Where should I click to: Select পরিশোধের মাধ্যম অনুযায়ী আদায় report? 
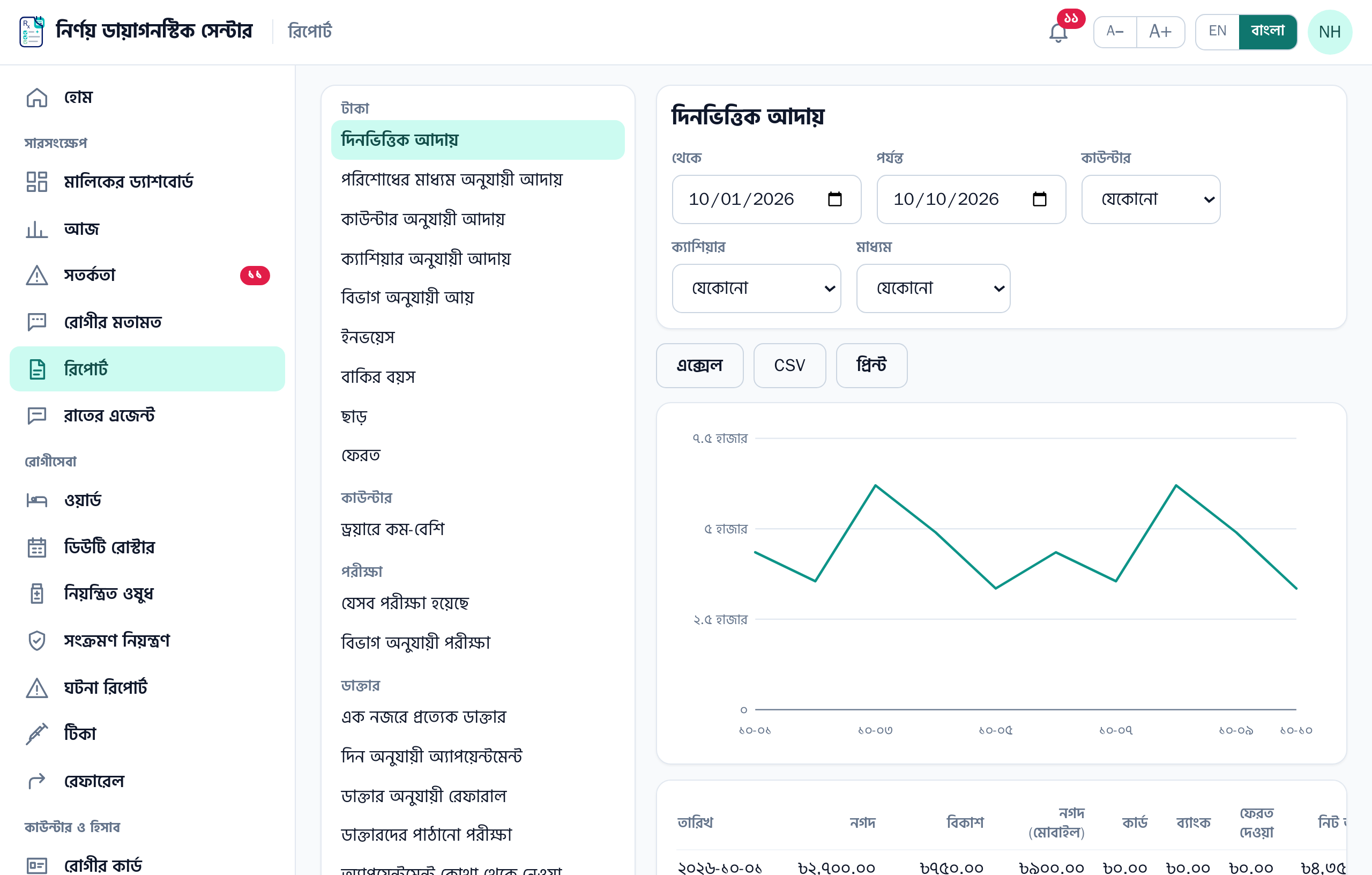click(x=478, y=180)
